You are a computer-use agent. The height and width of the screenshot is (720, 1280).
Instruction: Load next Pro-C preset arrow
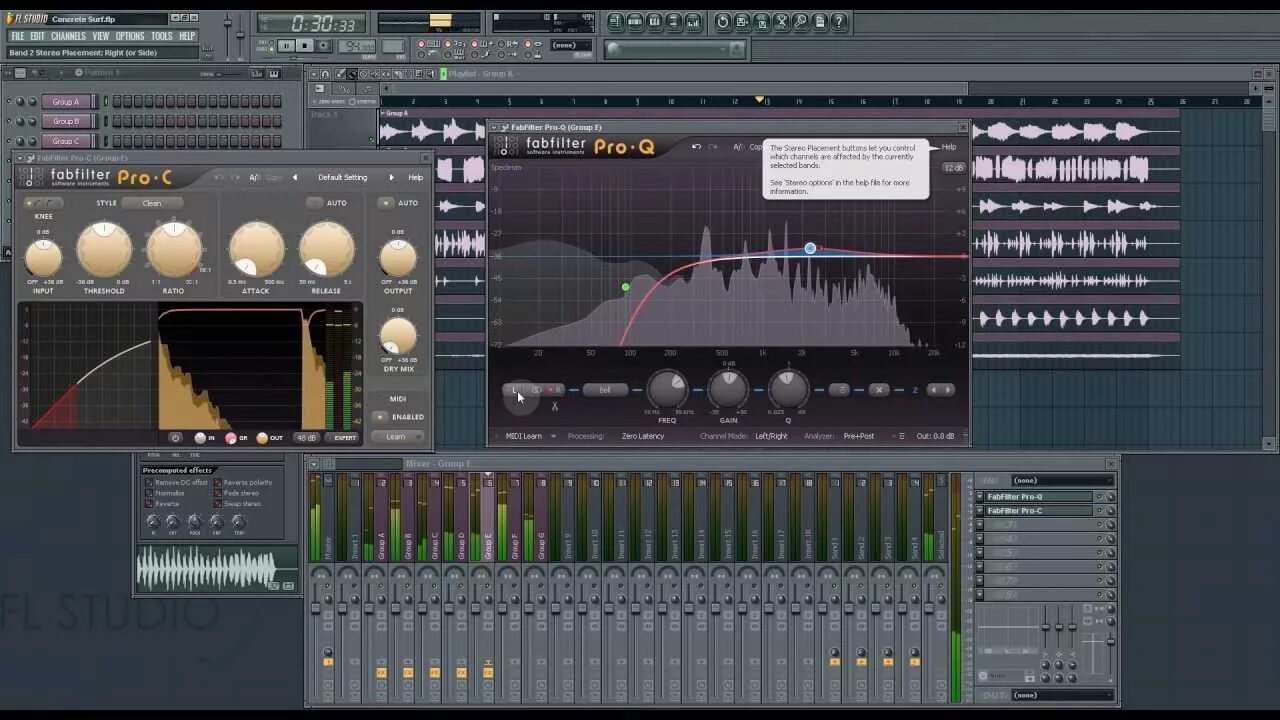pyautogui.click(x=391, y=177)
